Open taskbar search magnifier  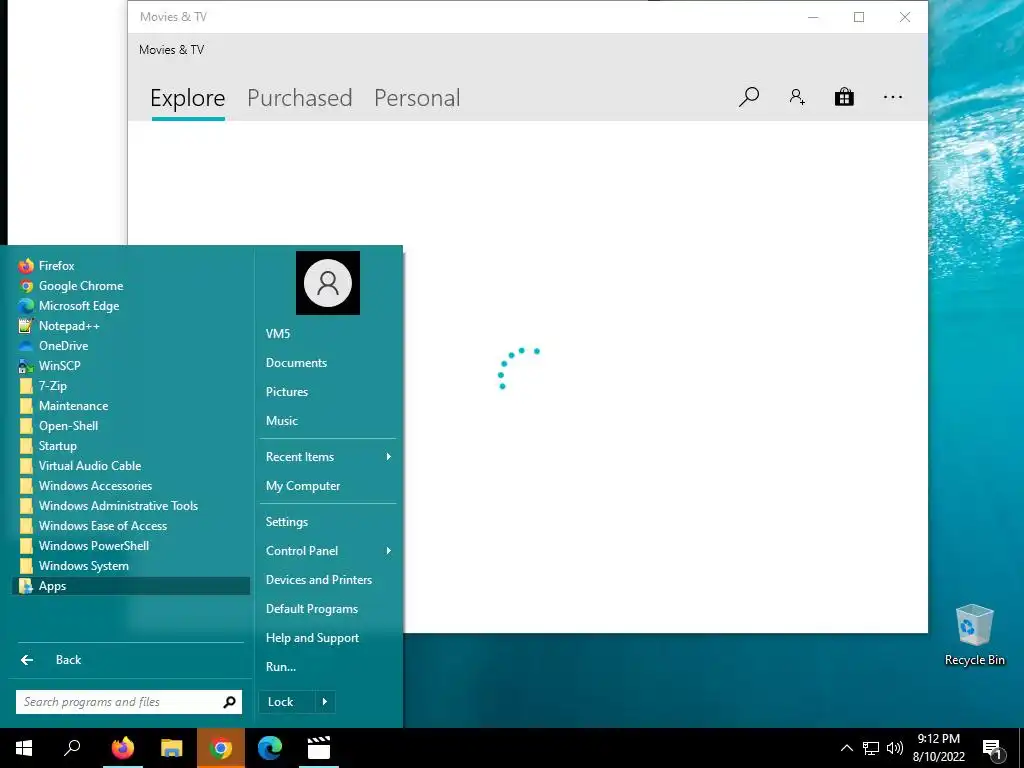tap(72, 748)
